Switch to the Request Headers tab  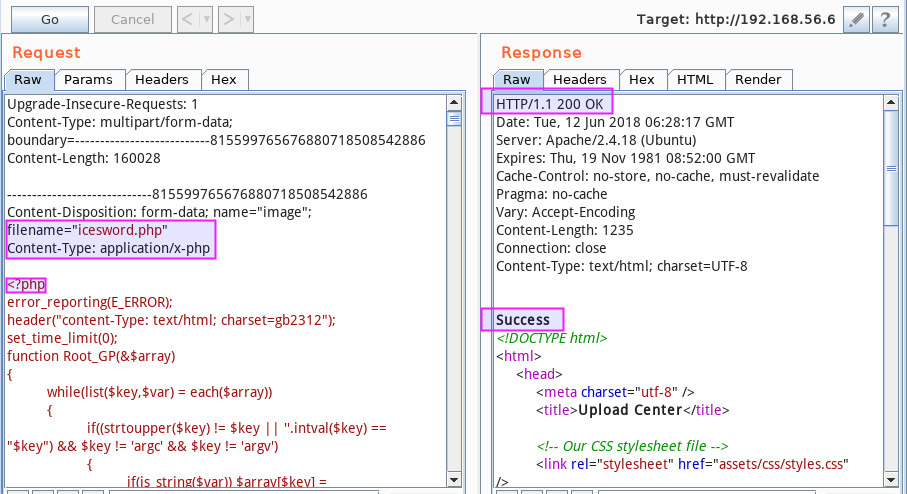point(162,80)
